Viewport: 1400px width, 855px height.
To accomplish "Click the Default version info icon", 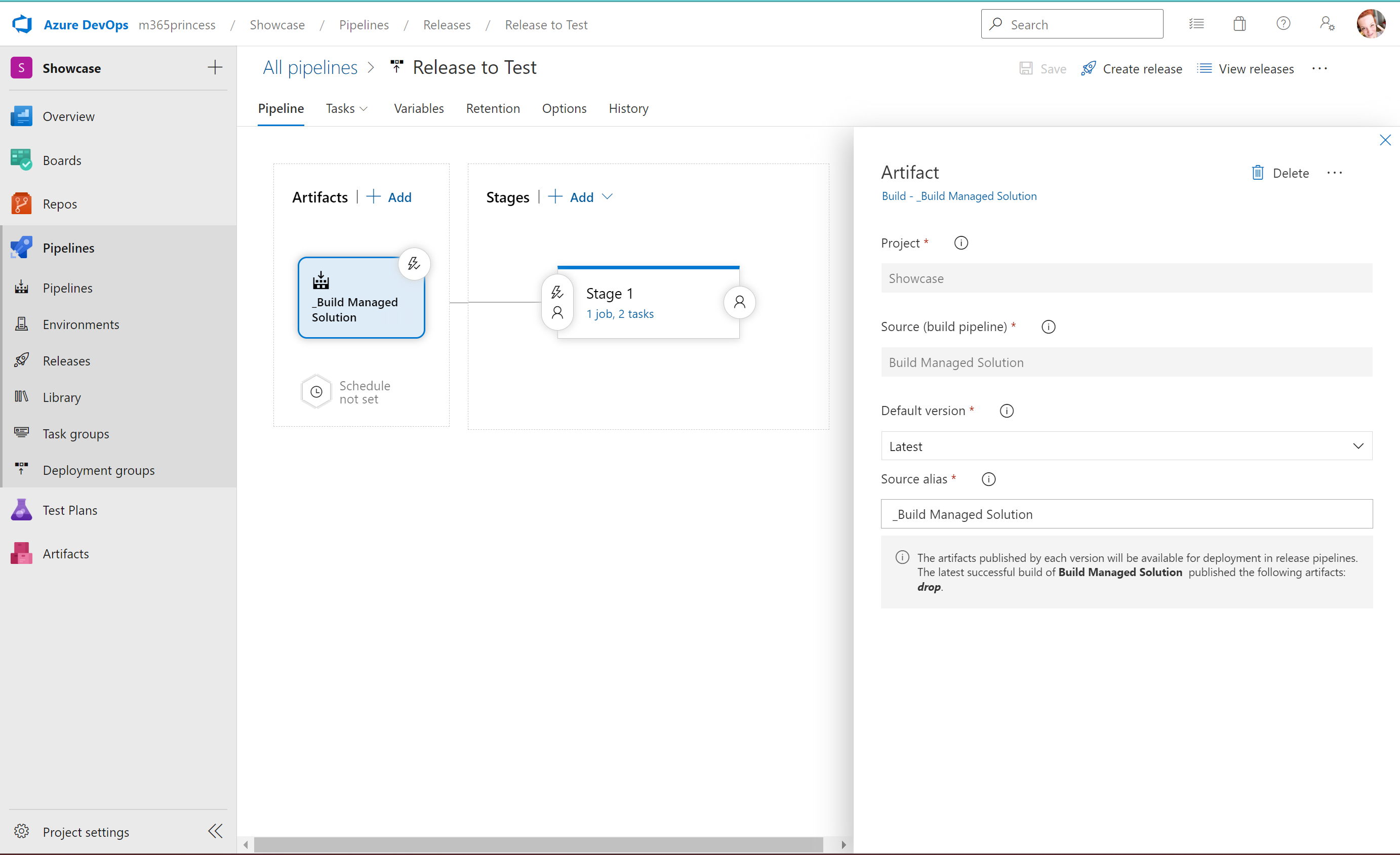I will coord(1006,411).
